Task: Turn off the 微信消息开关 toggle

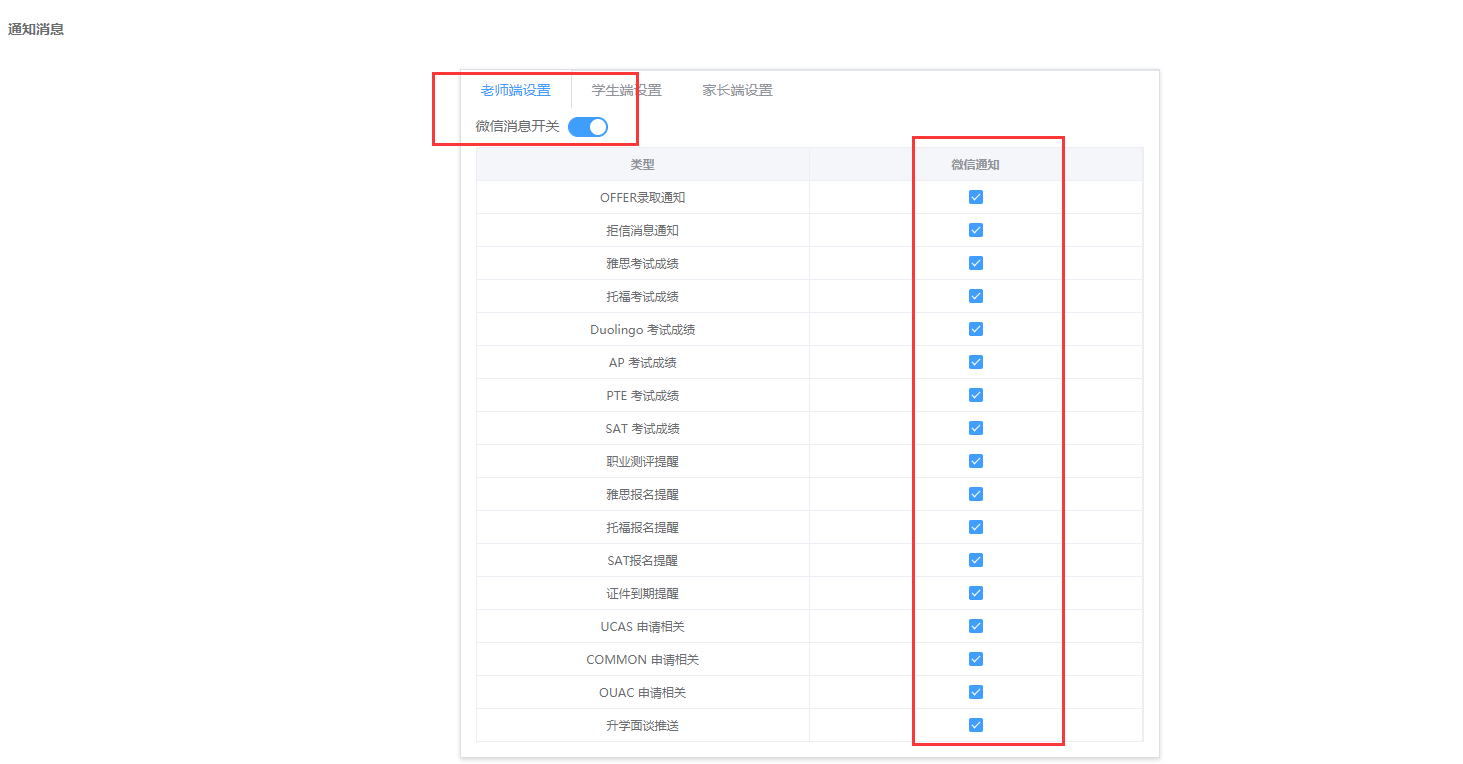Action: pyautogui.click(x=588, y=127)
